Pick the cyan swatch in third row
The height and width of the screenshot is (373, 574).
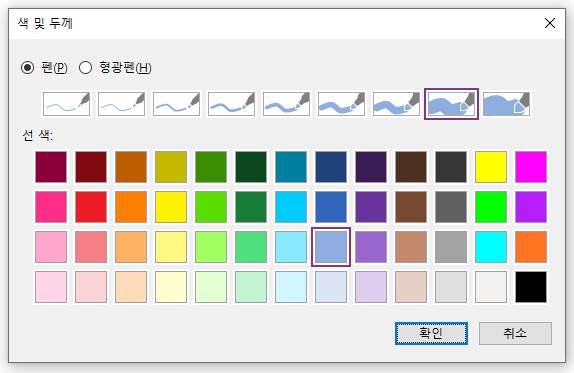(x=491, y=247)
